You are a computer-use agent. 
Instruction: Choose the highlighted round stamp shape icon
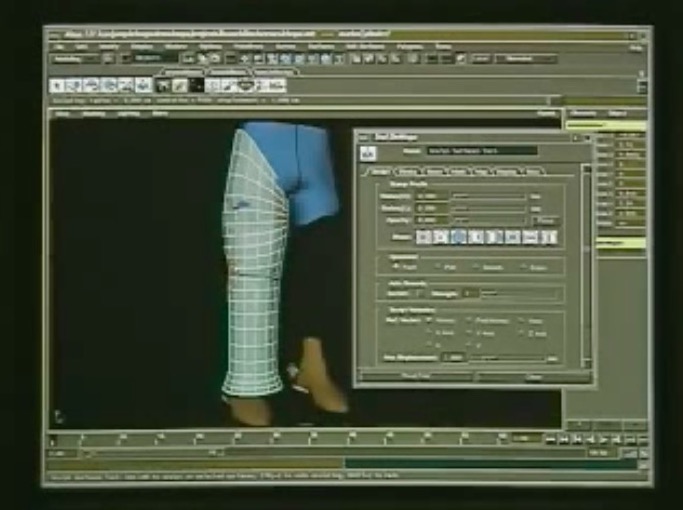pyautogui.click(x=459, y=237)
